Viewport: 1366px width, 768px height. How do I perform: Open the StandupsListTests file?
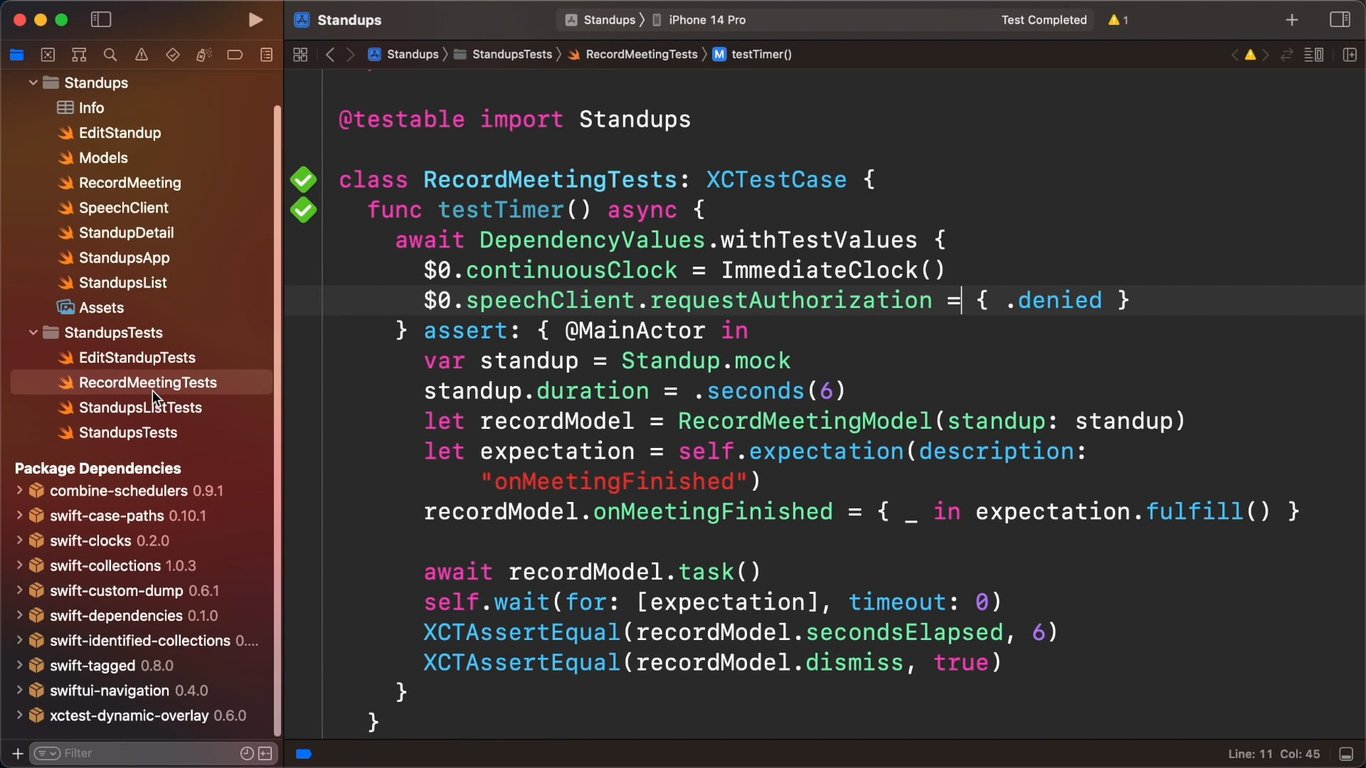[x=141, y=408]
